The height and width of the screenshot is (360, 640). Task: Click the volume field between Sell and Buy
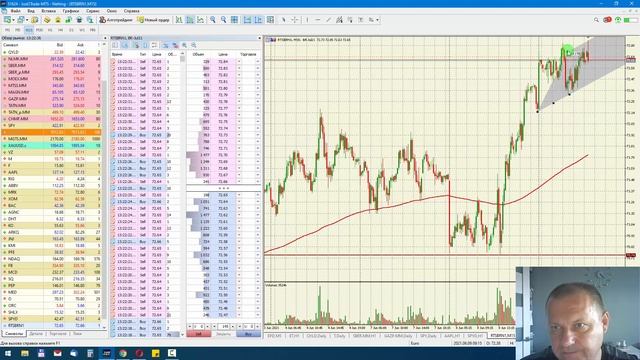click(x=223, y=327)
